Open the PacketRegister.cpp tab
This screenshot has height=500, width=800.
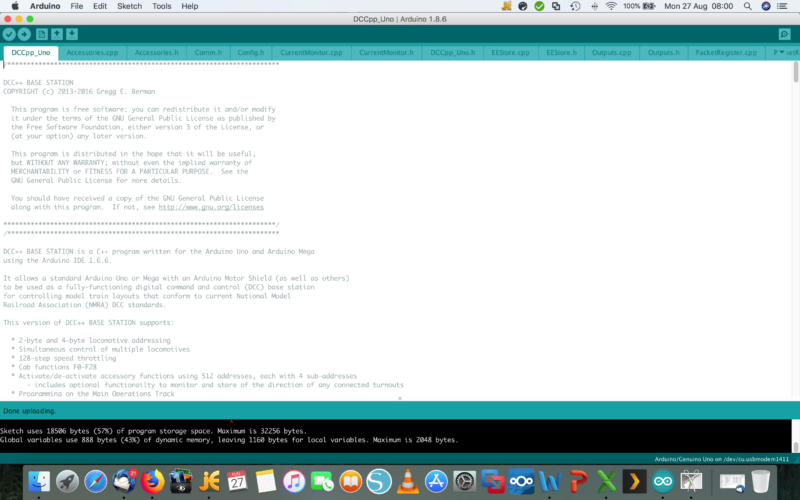pyautogui.click(x=726, y=53)
